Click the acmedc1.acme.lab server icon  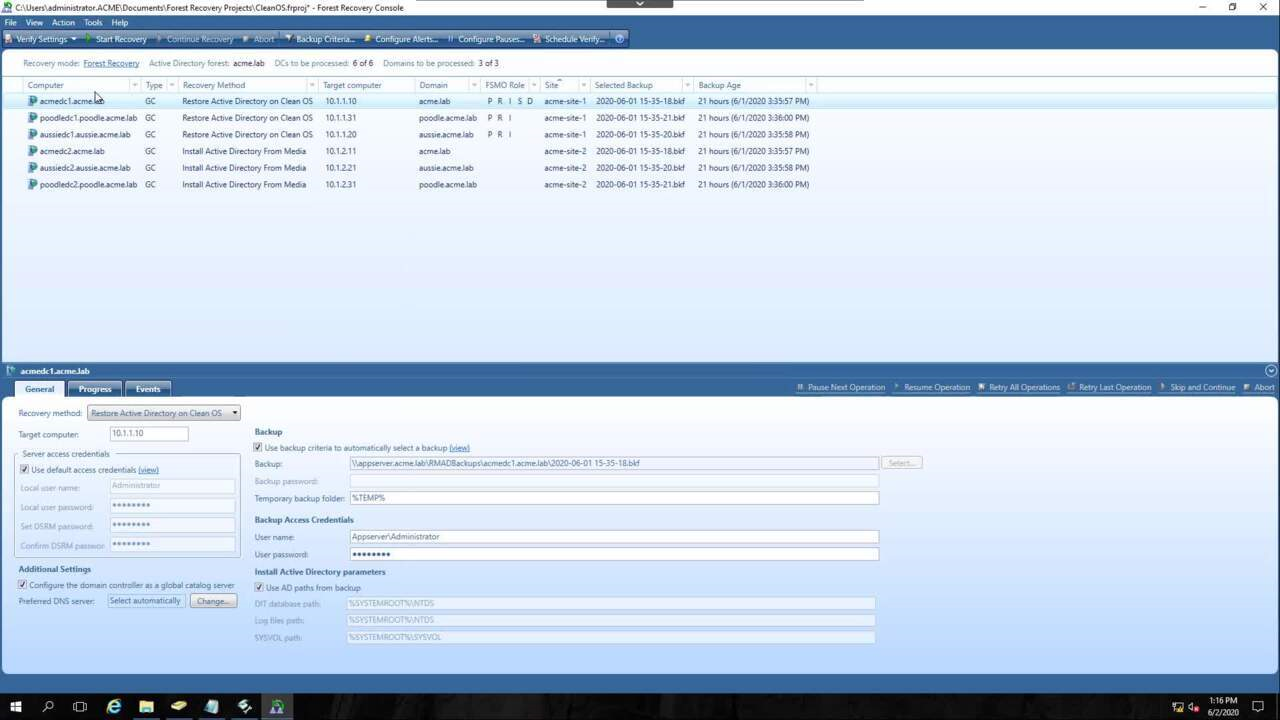pyautogui.click(x=33, y=101)
